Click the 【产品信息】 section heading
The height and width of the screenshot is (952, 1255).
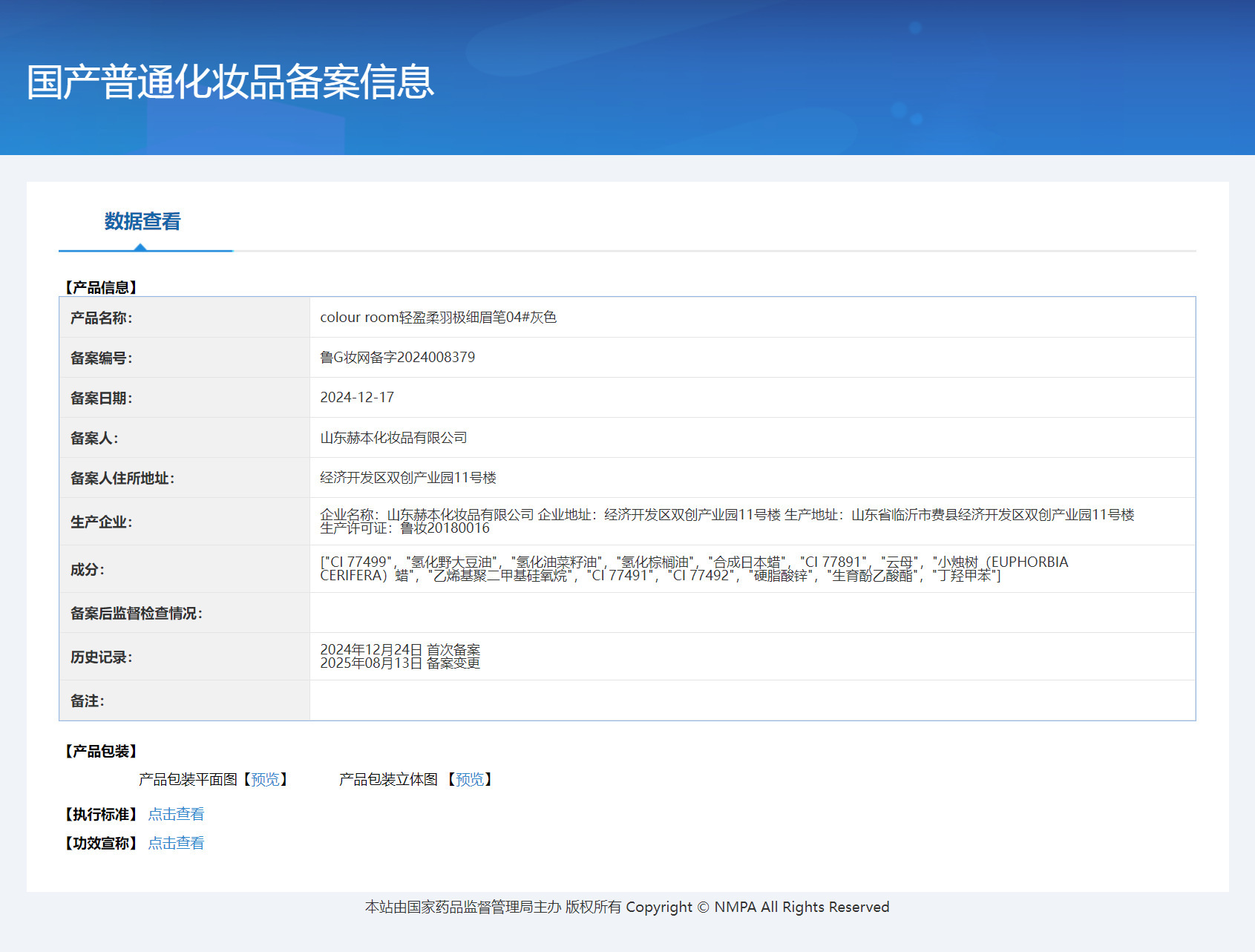click(x=100, y=287)
